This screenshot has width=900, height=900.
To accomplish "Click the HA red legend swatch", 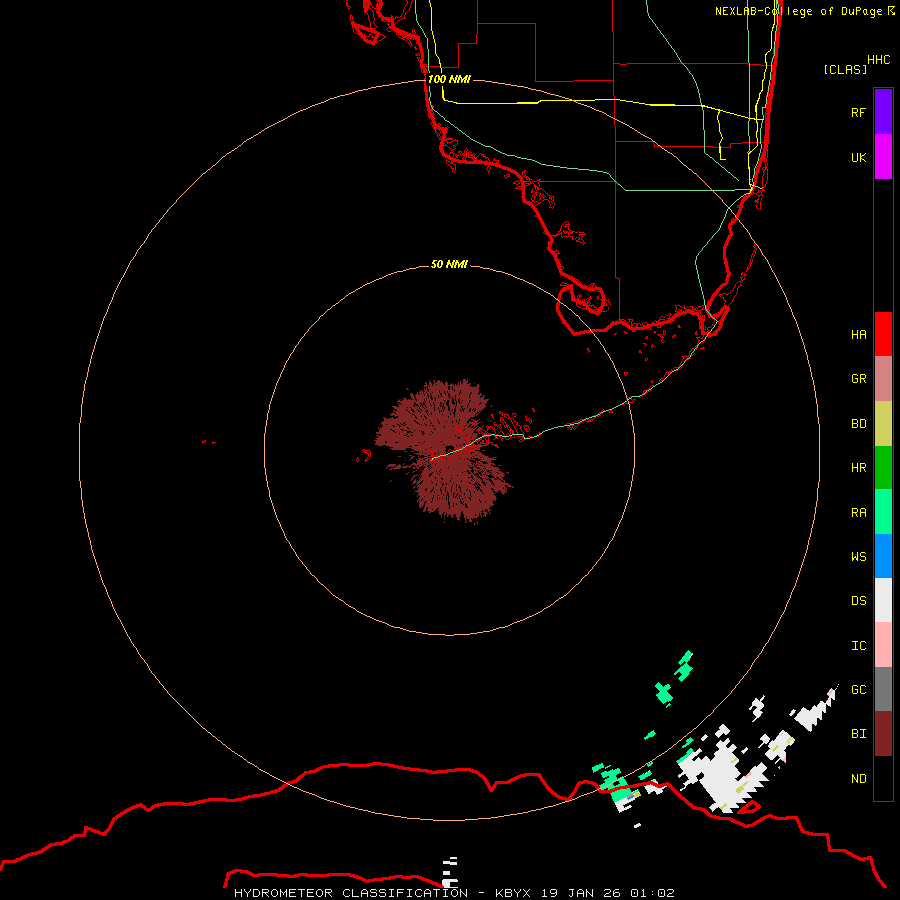I will click(x=883, y=334).
